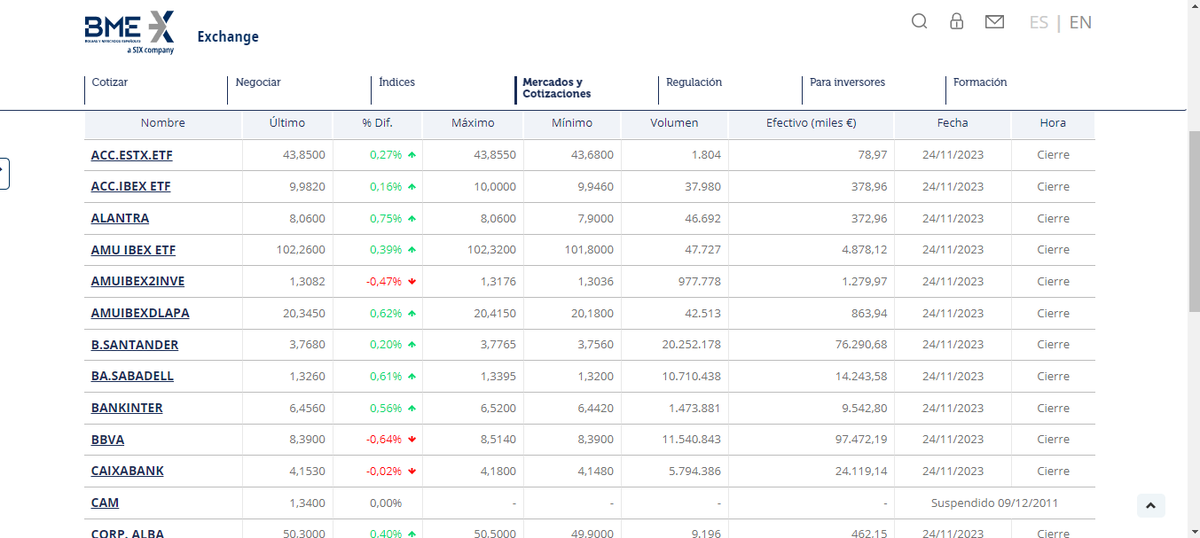This screenshot has width=1200, height=538.
Task: Select the 102,2600 last price value
Action: [300, 250]
